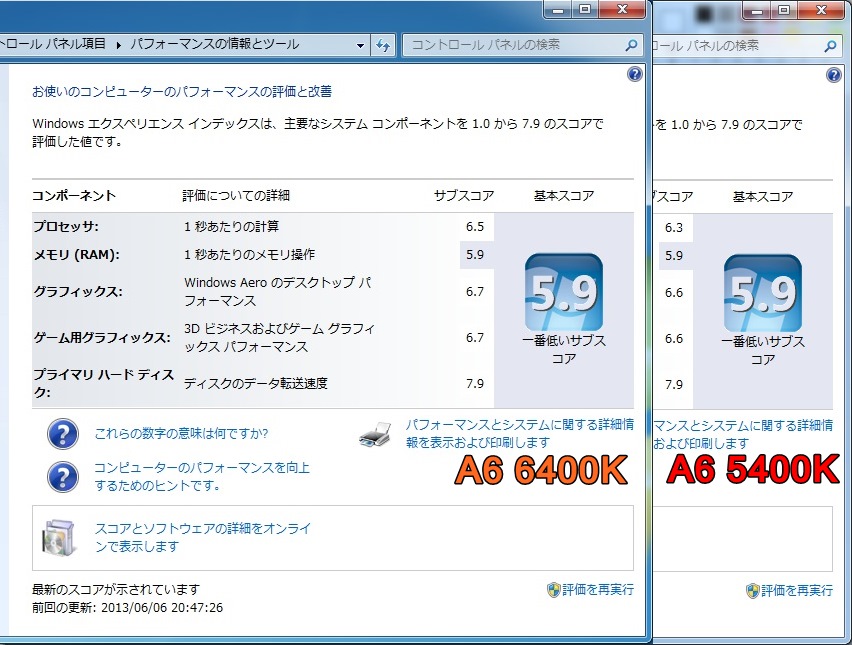
Task: Click the 評価についての詳細 column header
Action: pos(236,195)
